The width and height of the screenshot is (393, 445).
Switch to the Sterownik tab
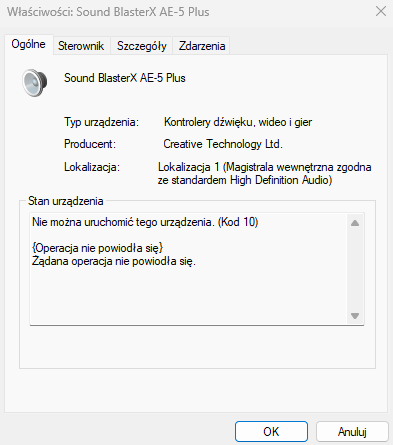pos(81,46)
